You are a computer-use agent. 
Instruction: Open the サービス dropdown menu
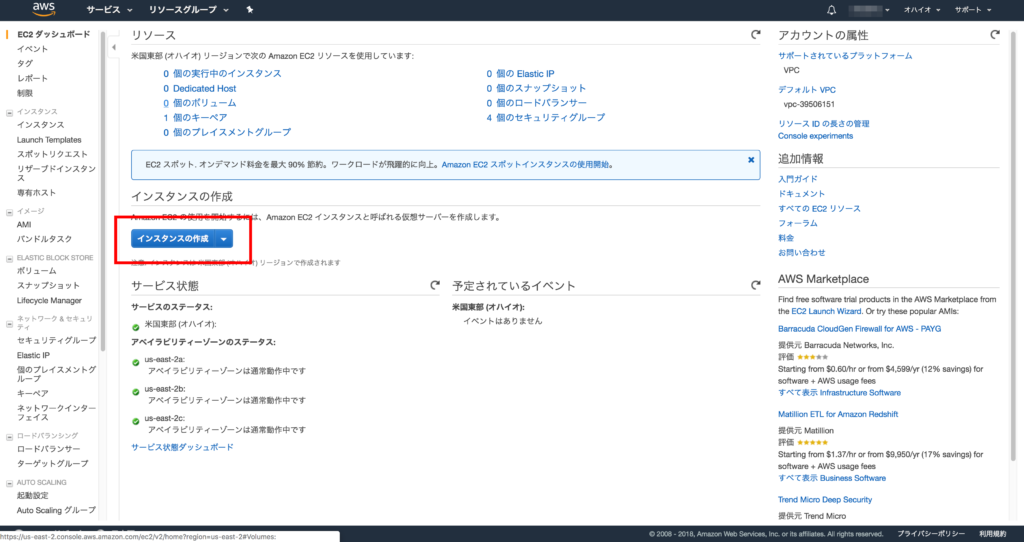tap(109, 10)
